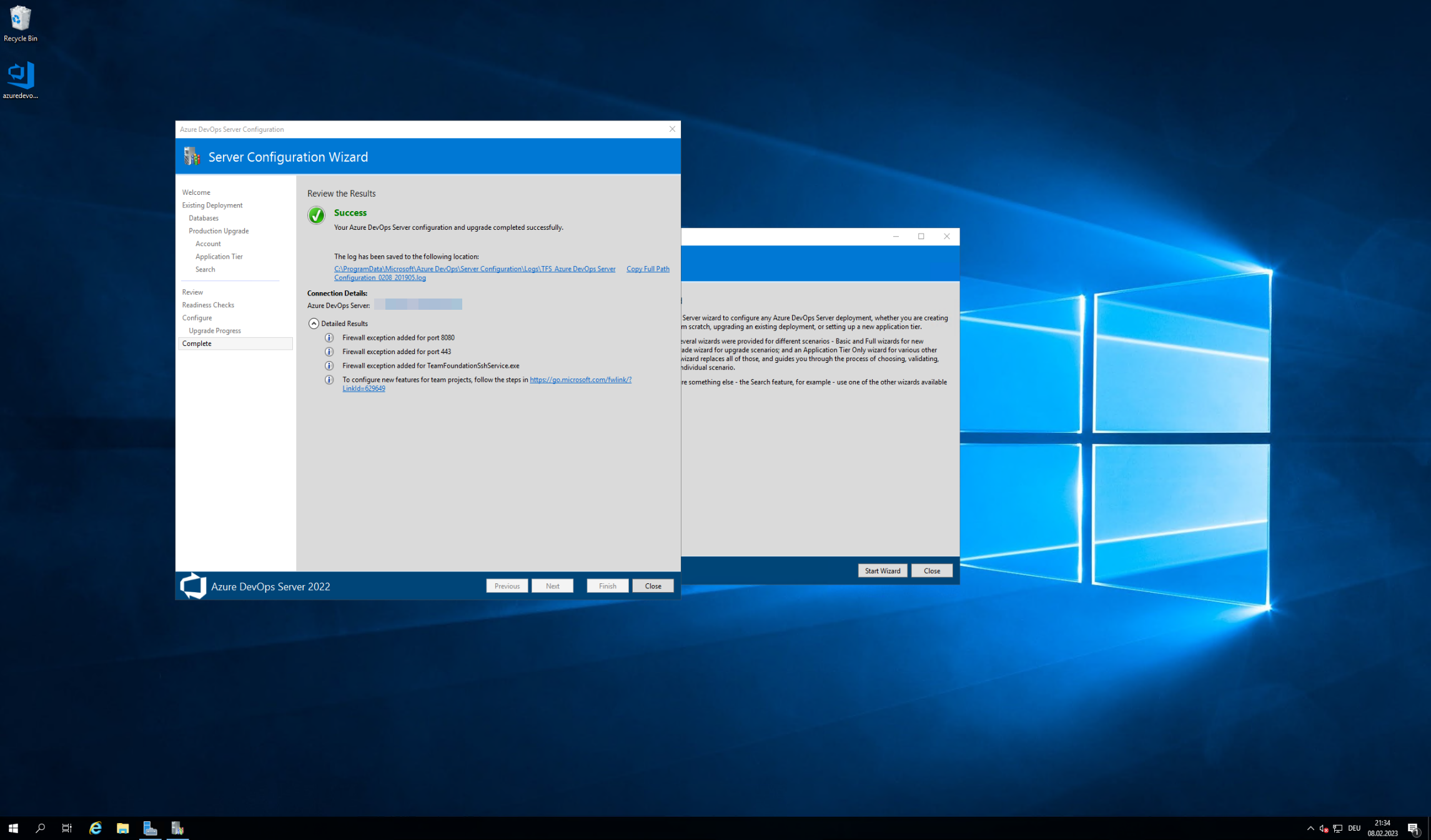Image resolution: width=1431 pixels, height=840 pixels.
Task: Open File Explorer from the taskbar
Action: (x=122, y=828)
